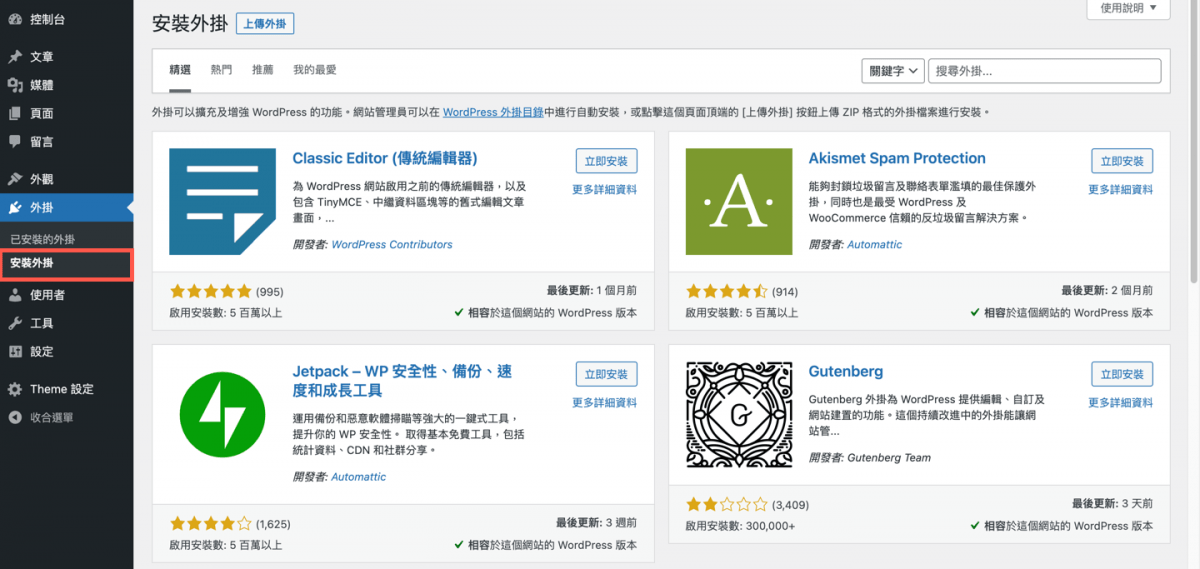Click the pages icon beside 頁面
This screenshot has width=1200, height=569.
(15, 113)
